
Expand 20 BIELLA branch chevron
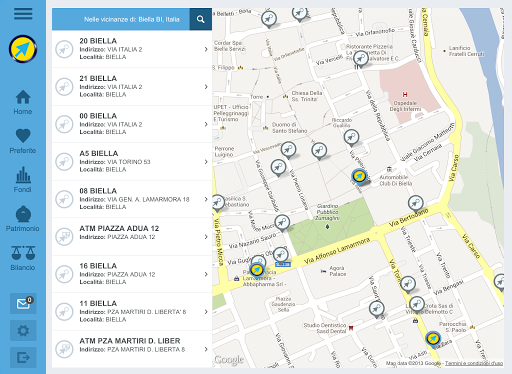tap(206, 49)
